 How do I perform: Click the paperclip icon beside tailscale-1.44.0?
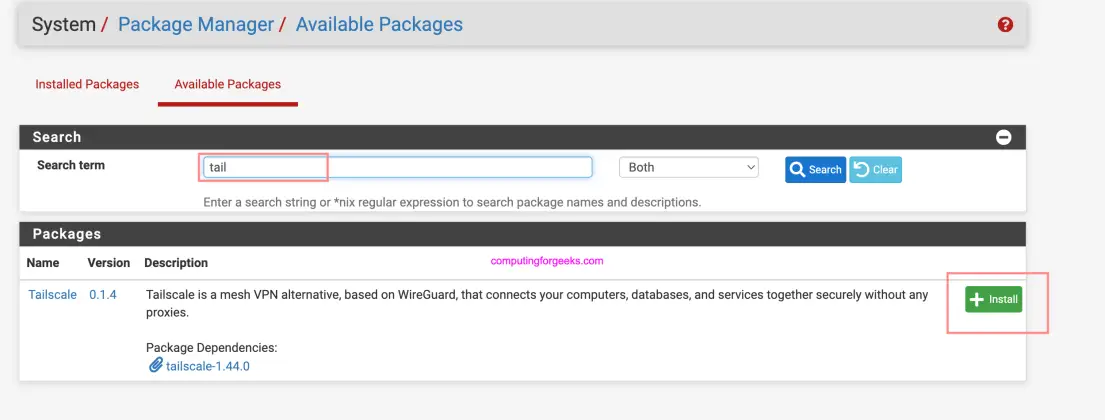[x=156, y=366]
